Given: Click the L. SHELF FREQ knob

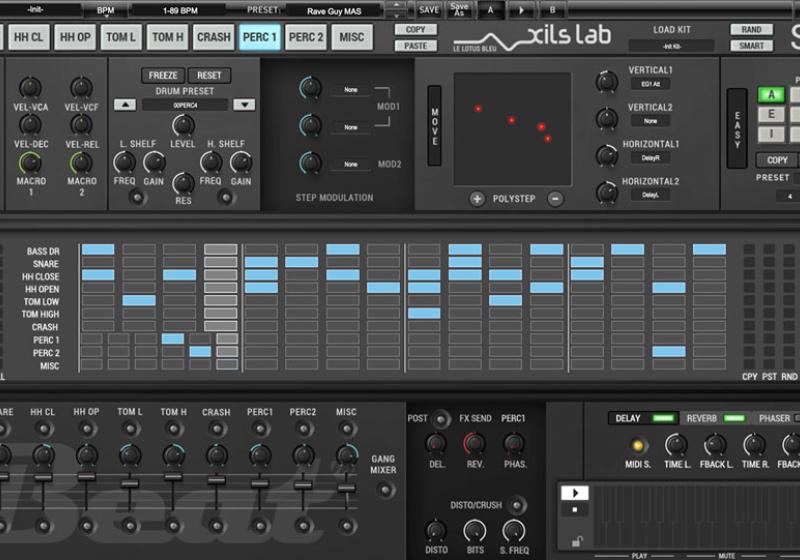Looking at the screenshot, I should [124, 163].
